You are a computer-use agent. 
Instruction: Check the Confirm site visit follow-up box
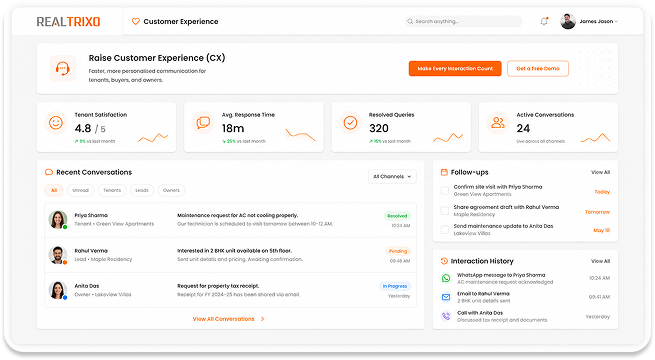click(445, 190)
